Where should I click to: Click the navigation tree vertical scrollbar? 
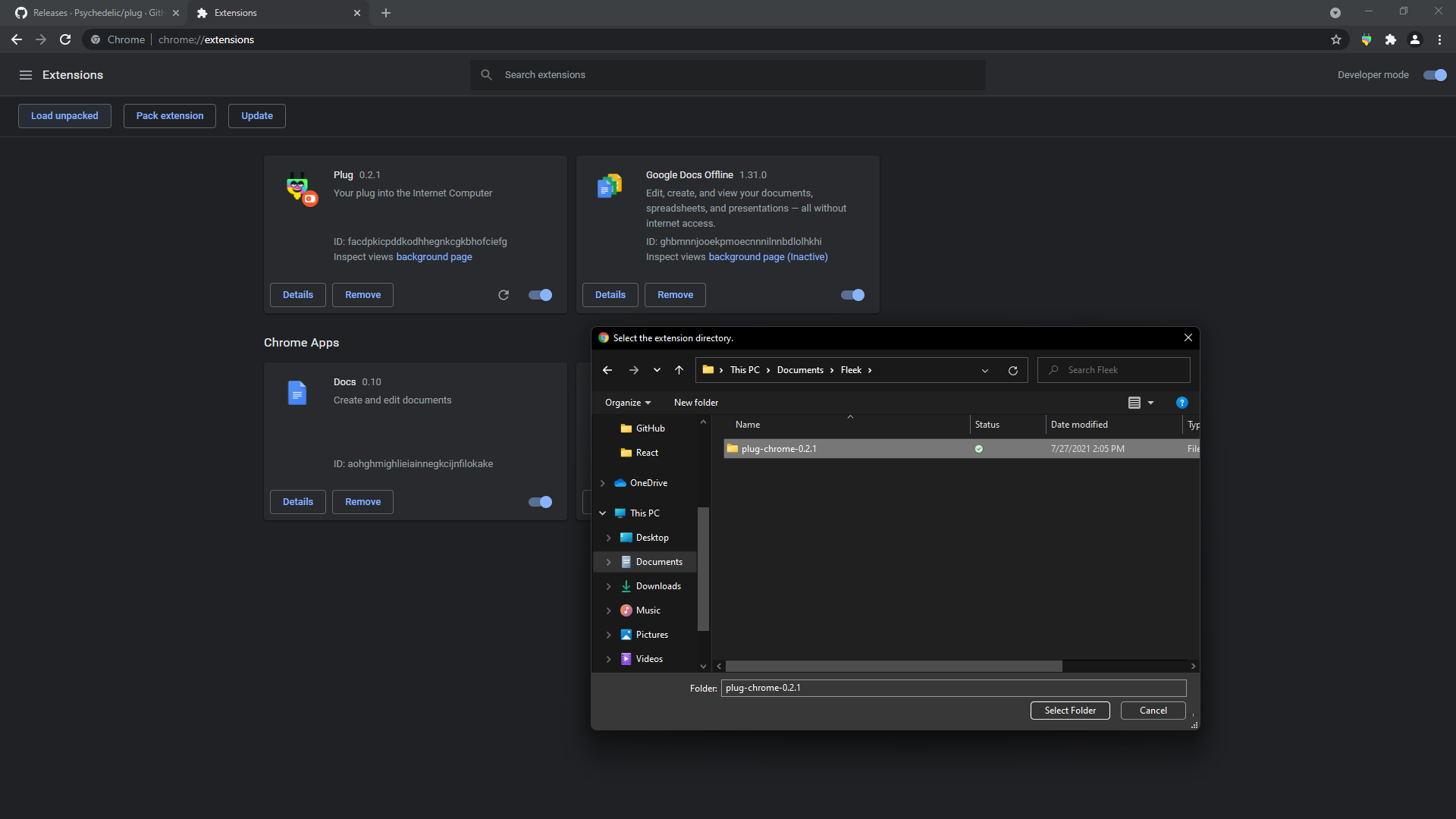[703, 569]
